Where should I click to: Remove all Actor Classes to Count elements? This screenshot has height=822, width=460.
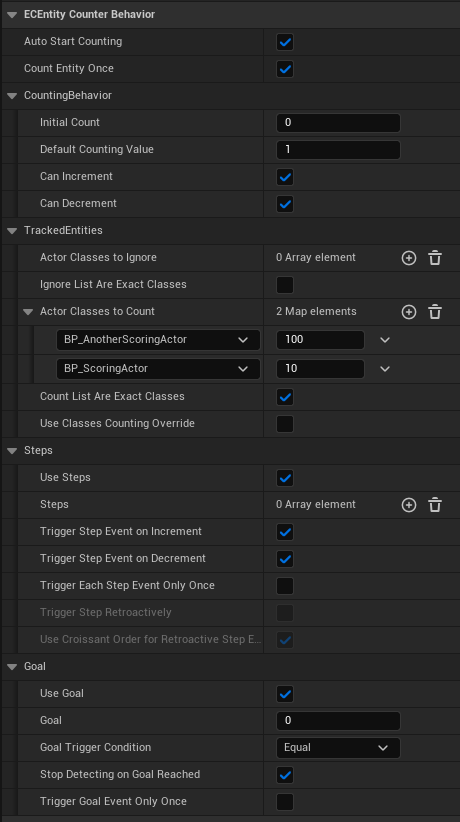(435, 312)
